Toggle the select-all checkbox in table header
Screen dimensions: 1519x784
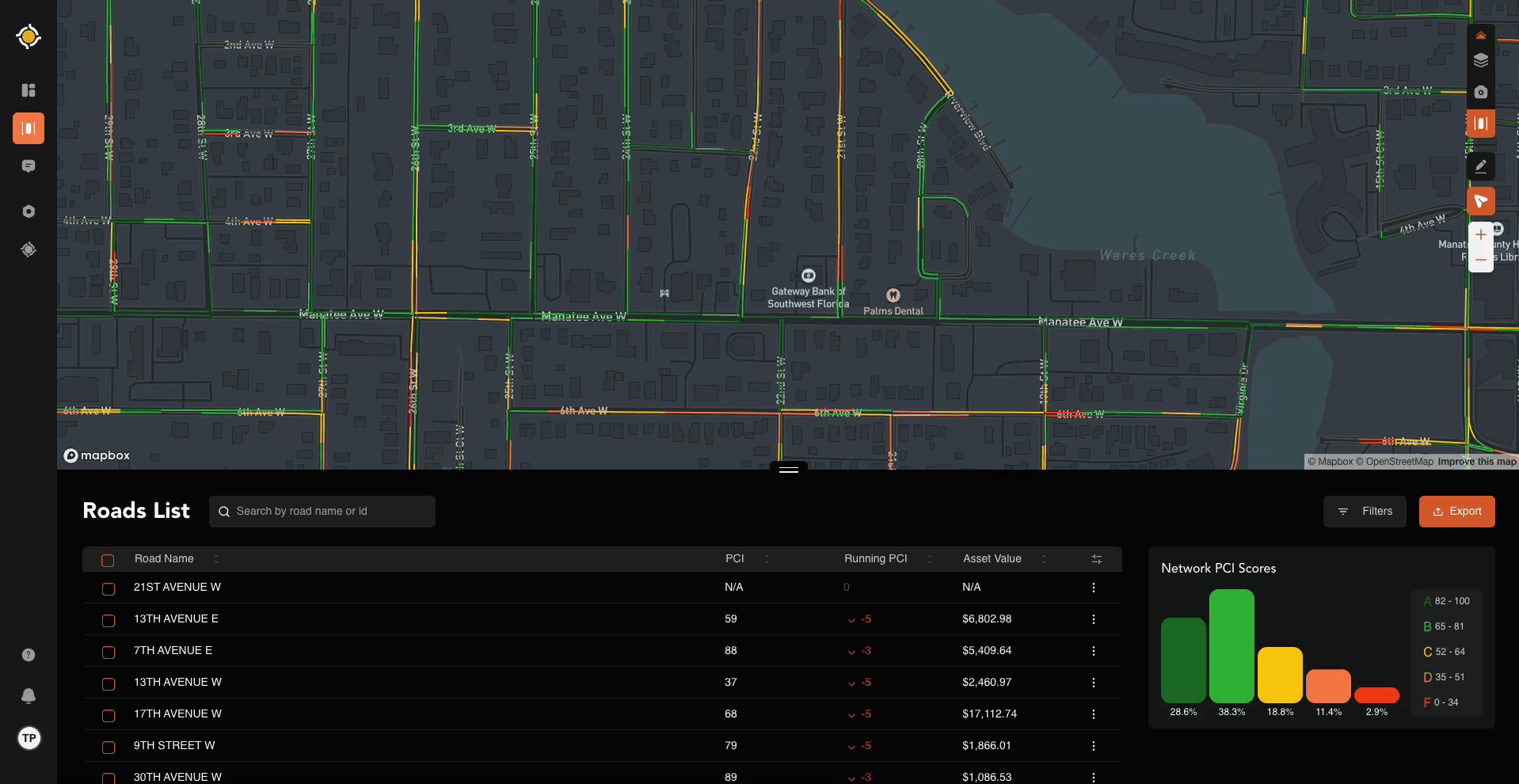[x=108, y=560]
